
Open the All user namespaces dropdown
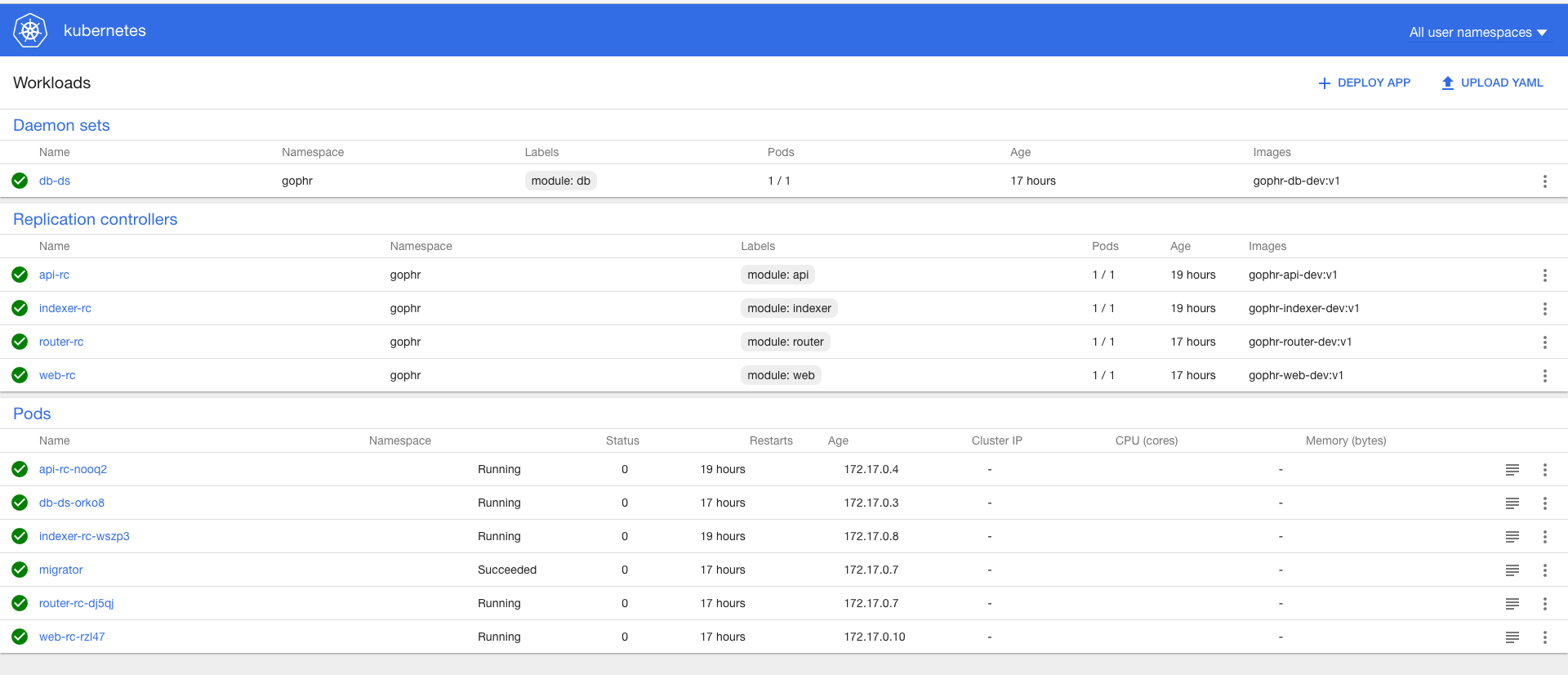[x=1478, y=32]
